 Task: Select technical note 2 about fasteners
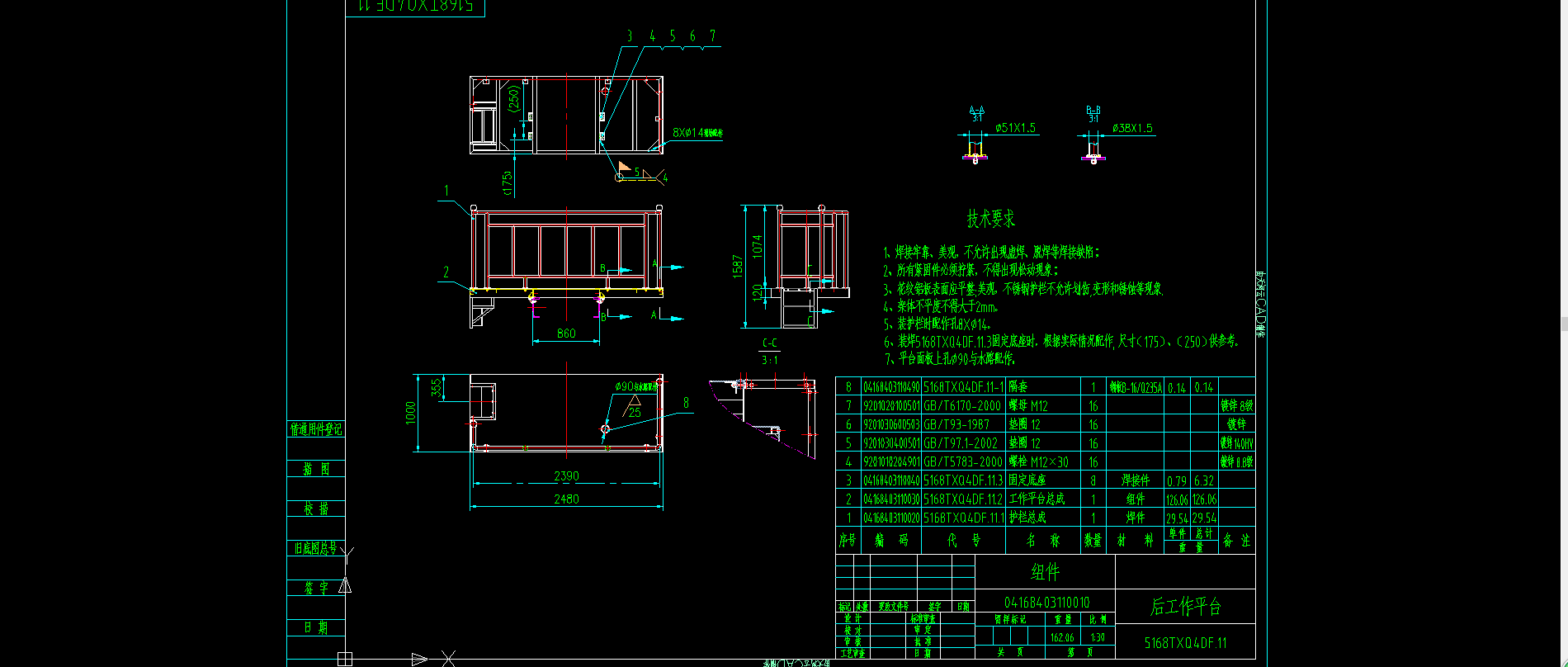971,270
